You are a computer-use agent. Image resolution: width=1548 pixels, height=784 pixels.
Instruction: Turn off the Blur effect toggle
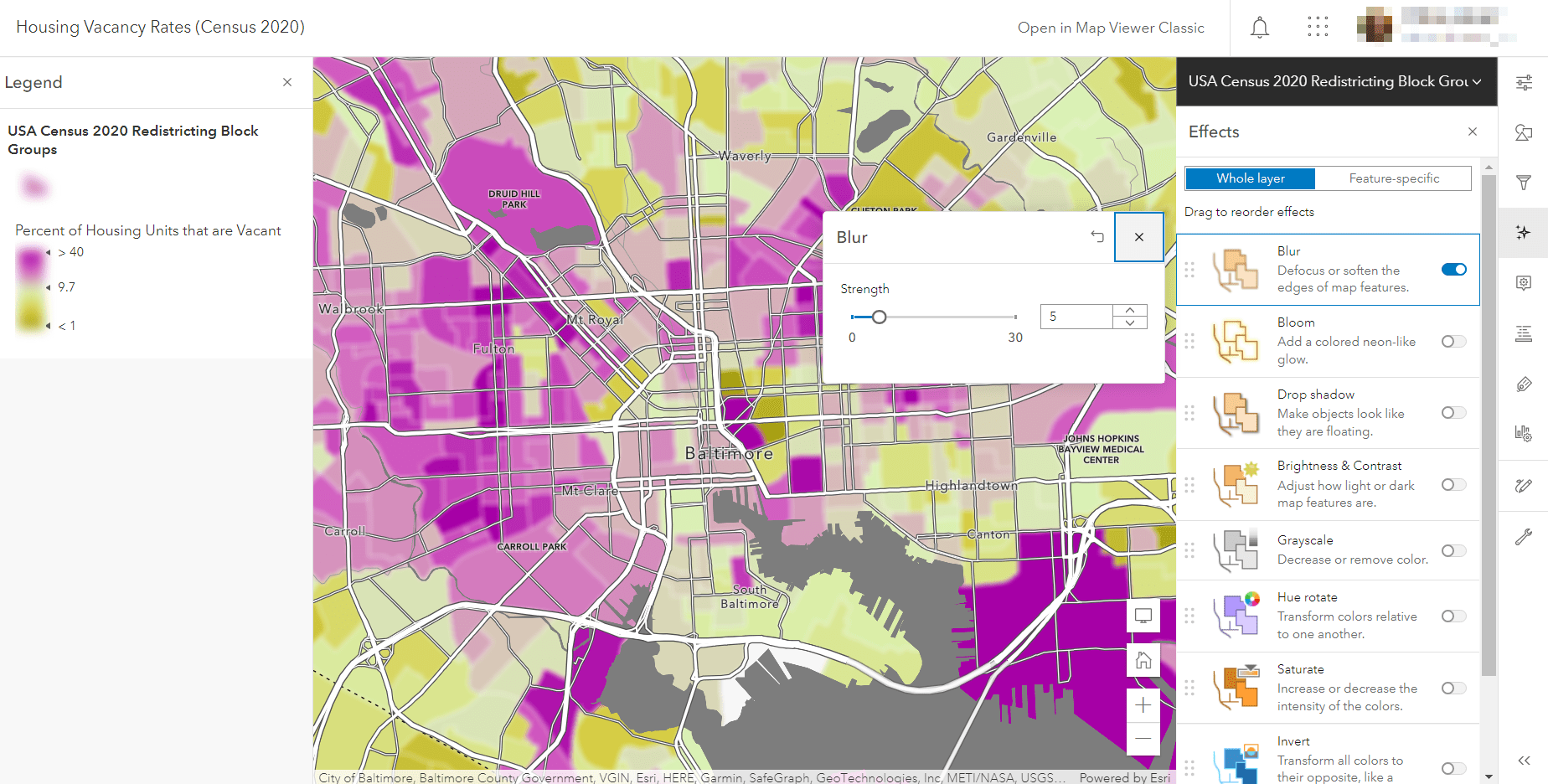click(1453, 270)
